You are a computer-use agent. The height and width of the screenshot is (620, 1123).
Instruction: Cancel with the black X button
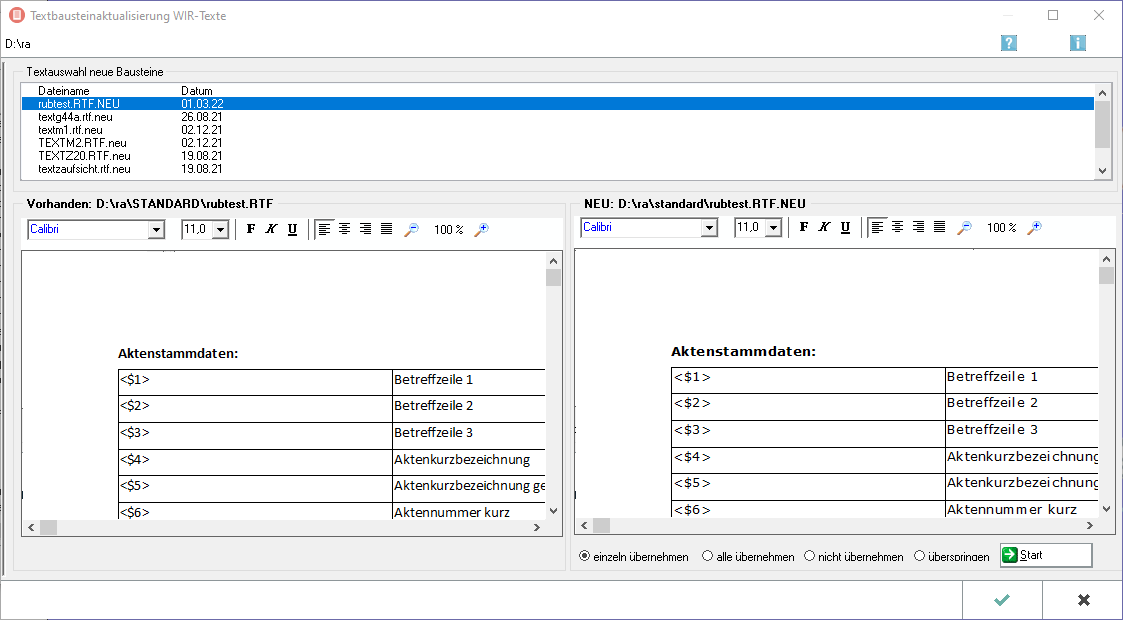tap(1084, 600)
